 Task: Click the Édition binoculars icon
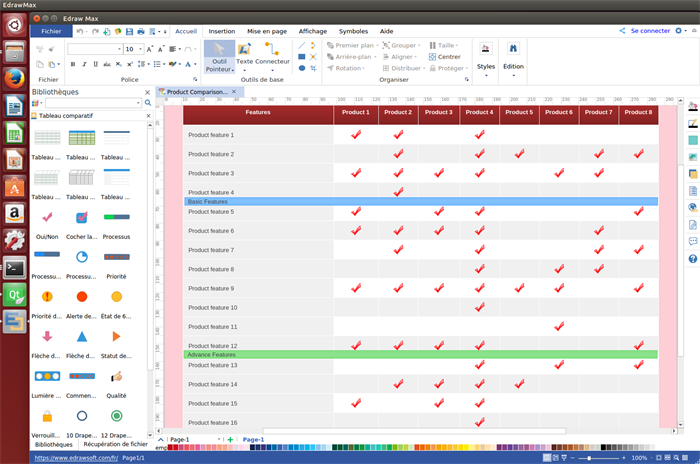pos(513,50)
